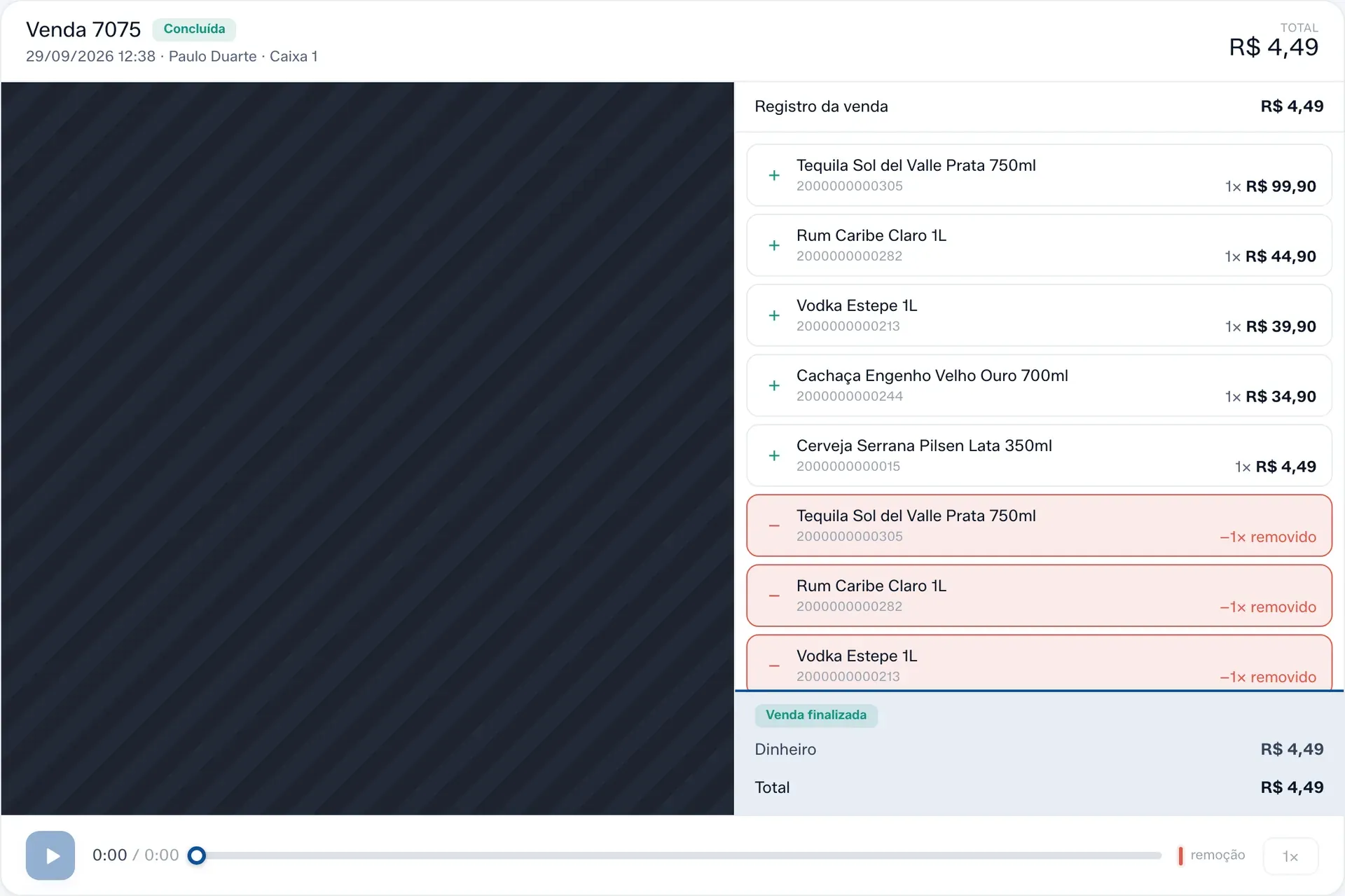Image resolution: width=1345 pixels, height=896 pixels.
Task: Select Cerveja Serrana Pilsen Lata 350ml entry
Action: 1039,455
